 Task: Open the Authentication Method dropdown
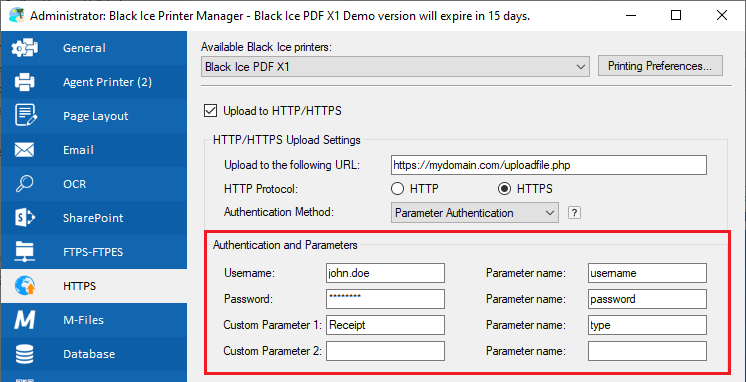[x=475, y=213]
